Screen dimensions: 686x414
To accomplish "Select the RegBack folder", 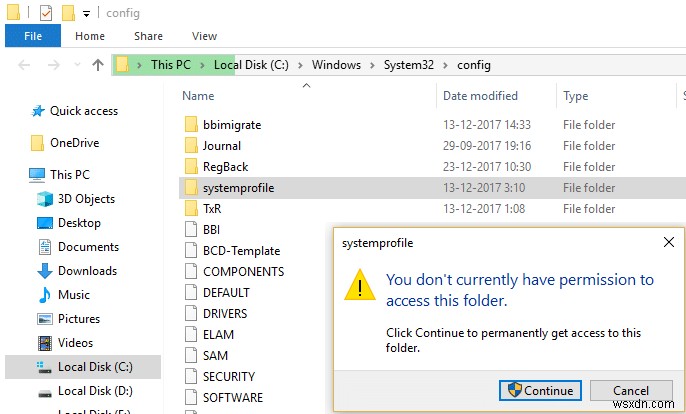I will 225,167.
